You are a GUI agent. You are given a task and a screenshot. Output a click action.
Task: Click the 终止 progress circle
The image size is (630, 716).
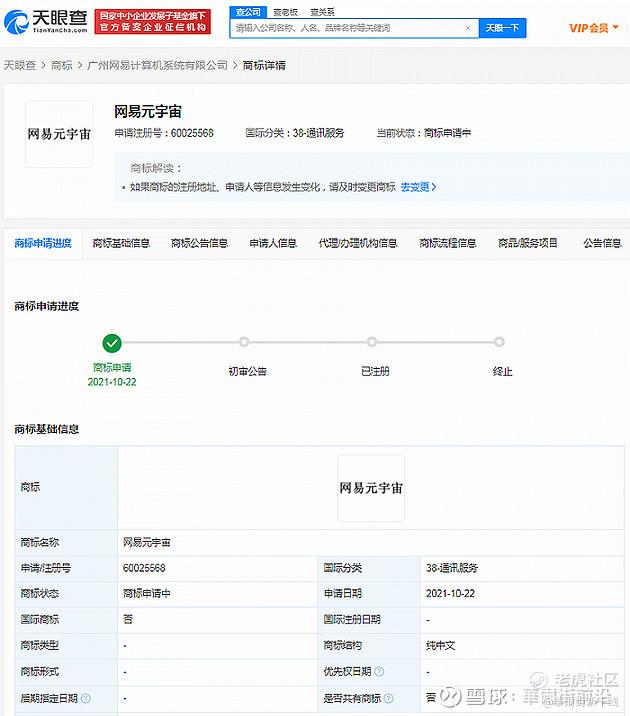coord(500,343)
